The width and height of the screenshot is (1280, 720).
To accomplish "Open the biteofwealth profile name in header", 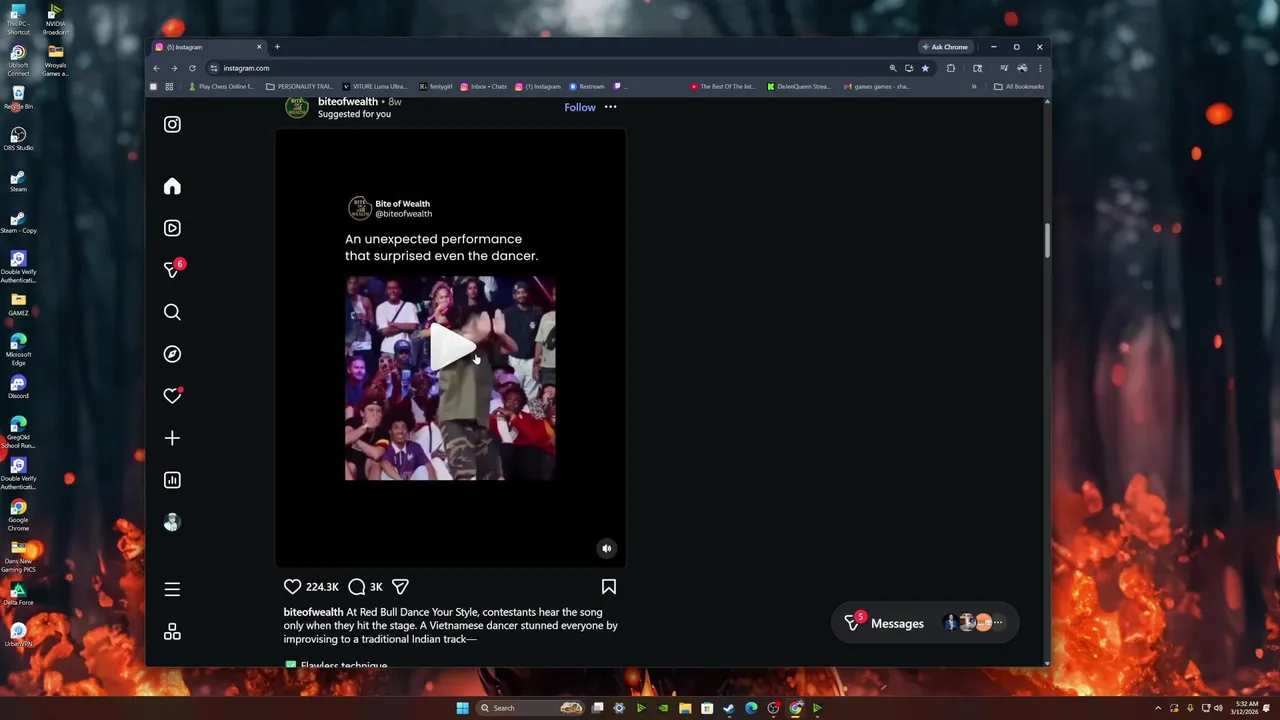I will coord(348,102).
